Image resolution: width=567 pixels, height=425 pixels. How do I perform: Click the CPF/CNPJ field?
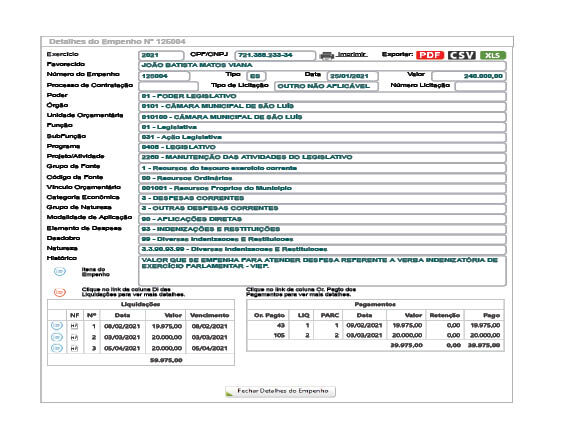tap(275, 55)
